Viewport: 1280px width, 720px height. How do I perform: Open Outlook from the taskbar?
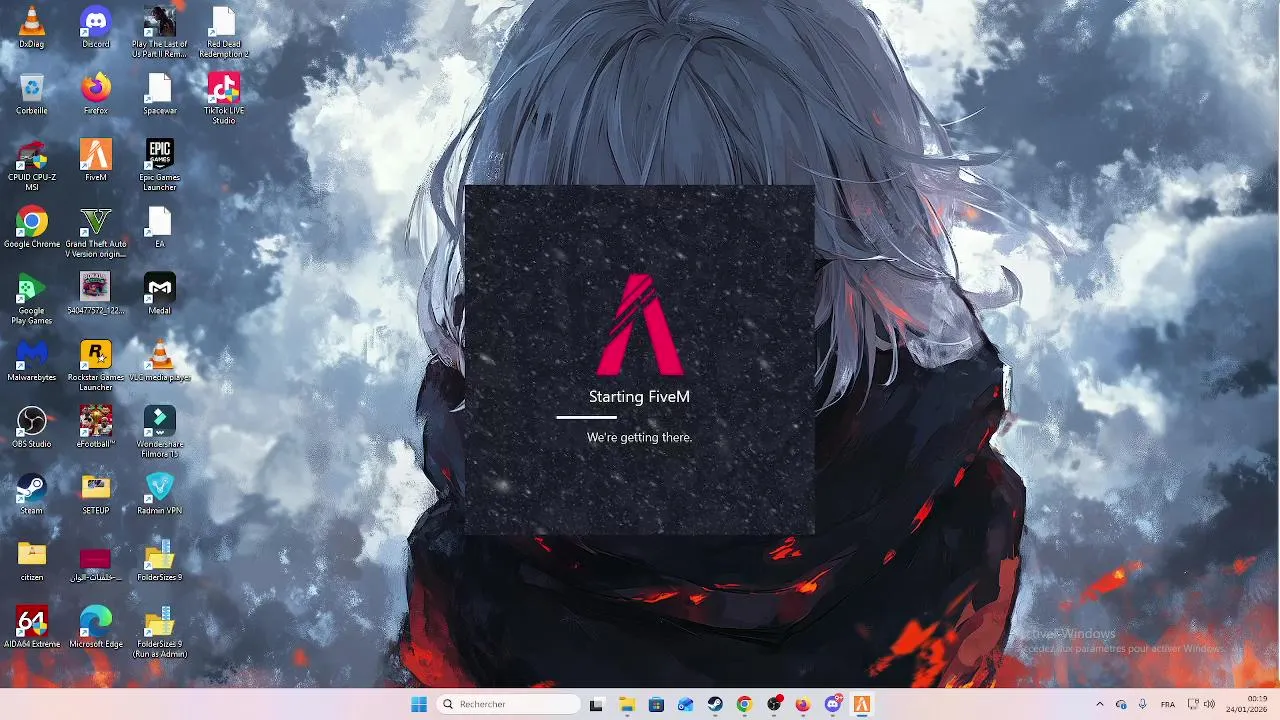pos(685,704)
